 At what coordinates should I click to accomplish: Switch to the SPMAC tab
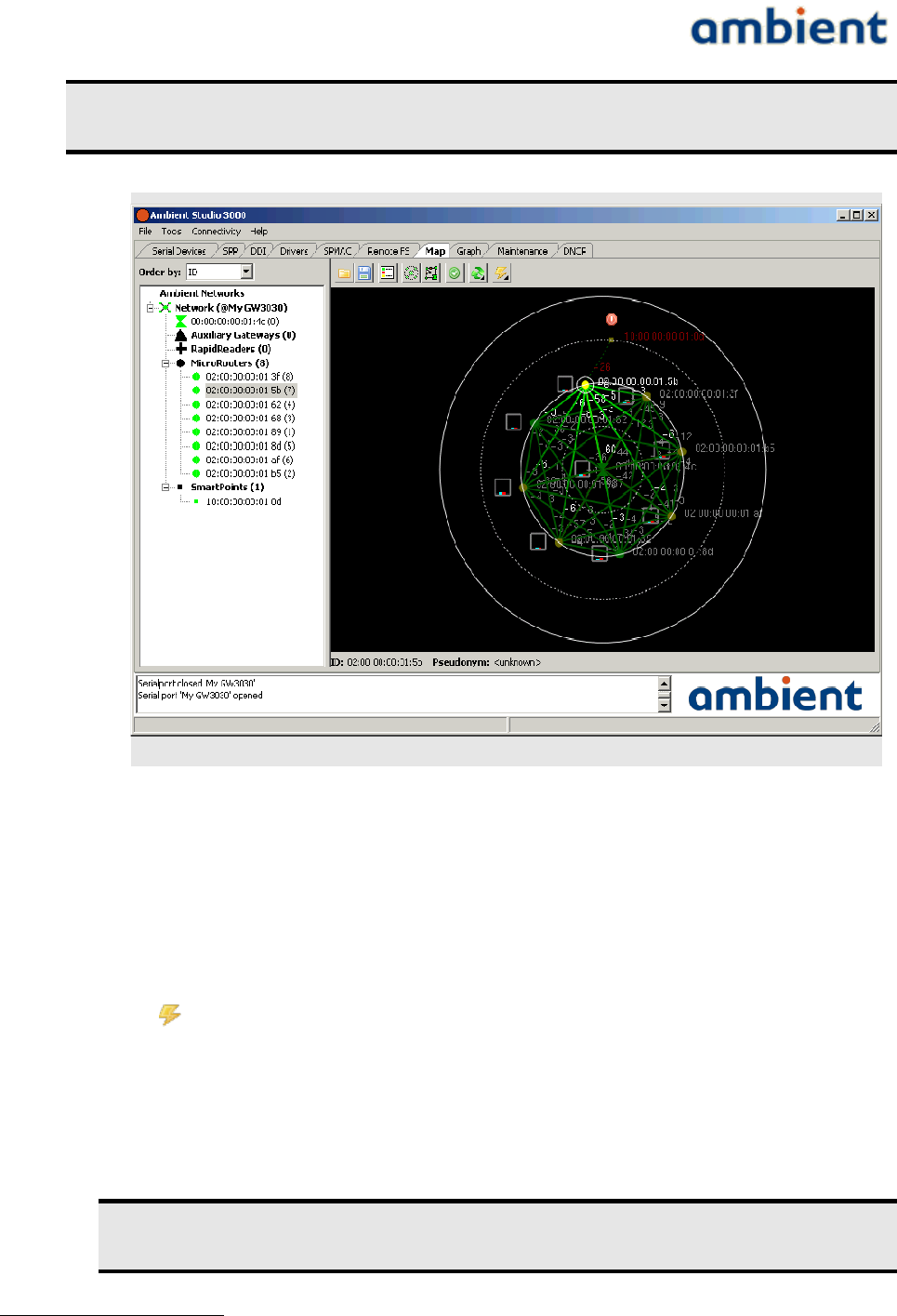click(x=337, y=251)
